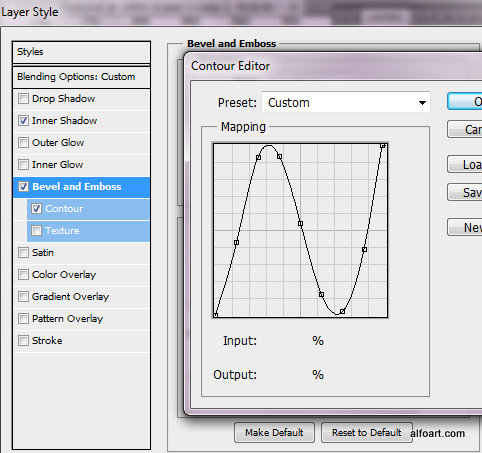Select Bevel and Emboss style entry
Viewport: 482px width, 453px height.
coord(82,187)
